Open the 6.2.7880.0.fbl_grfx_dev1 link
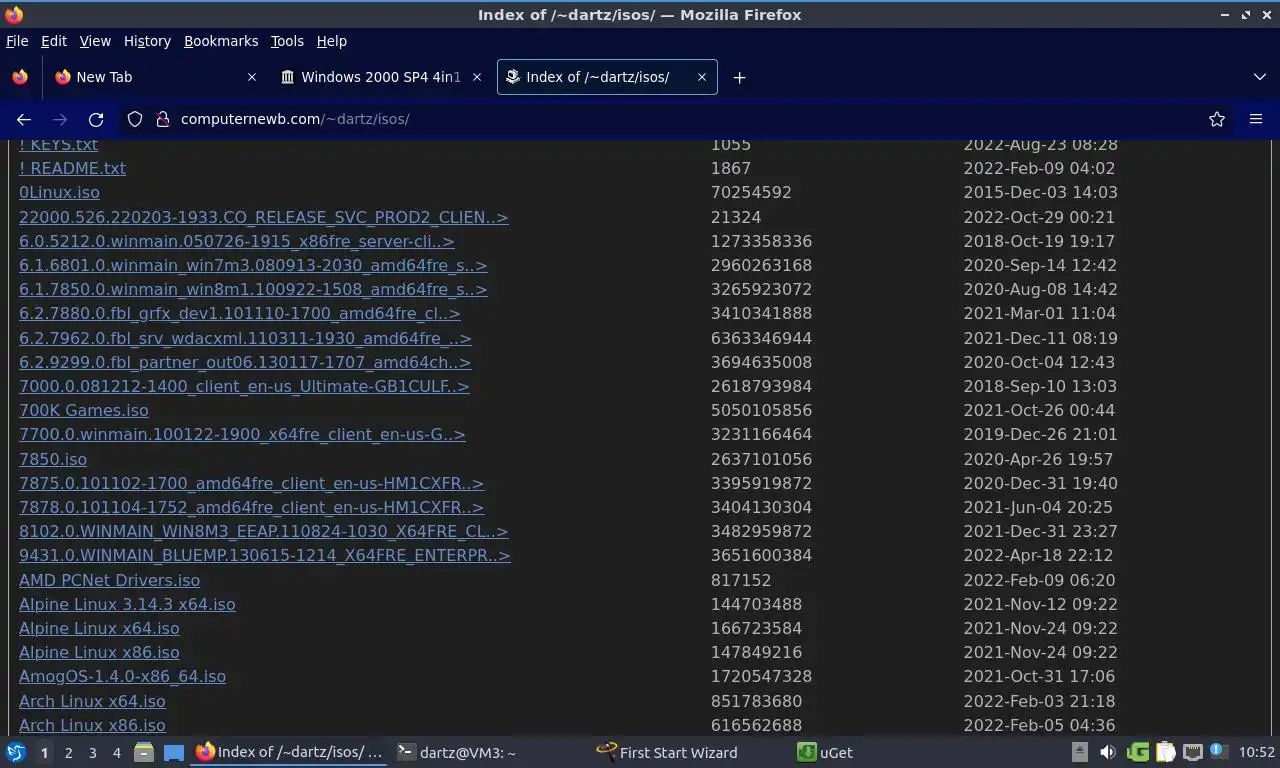The height and width of the screenshot is (768, 1280). click(x=240, y=313)
